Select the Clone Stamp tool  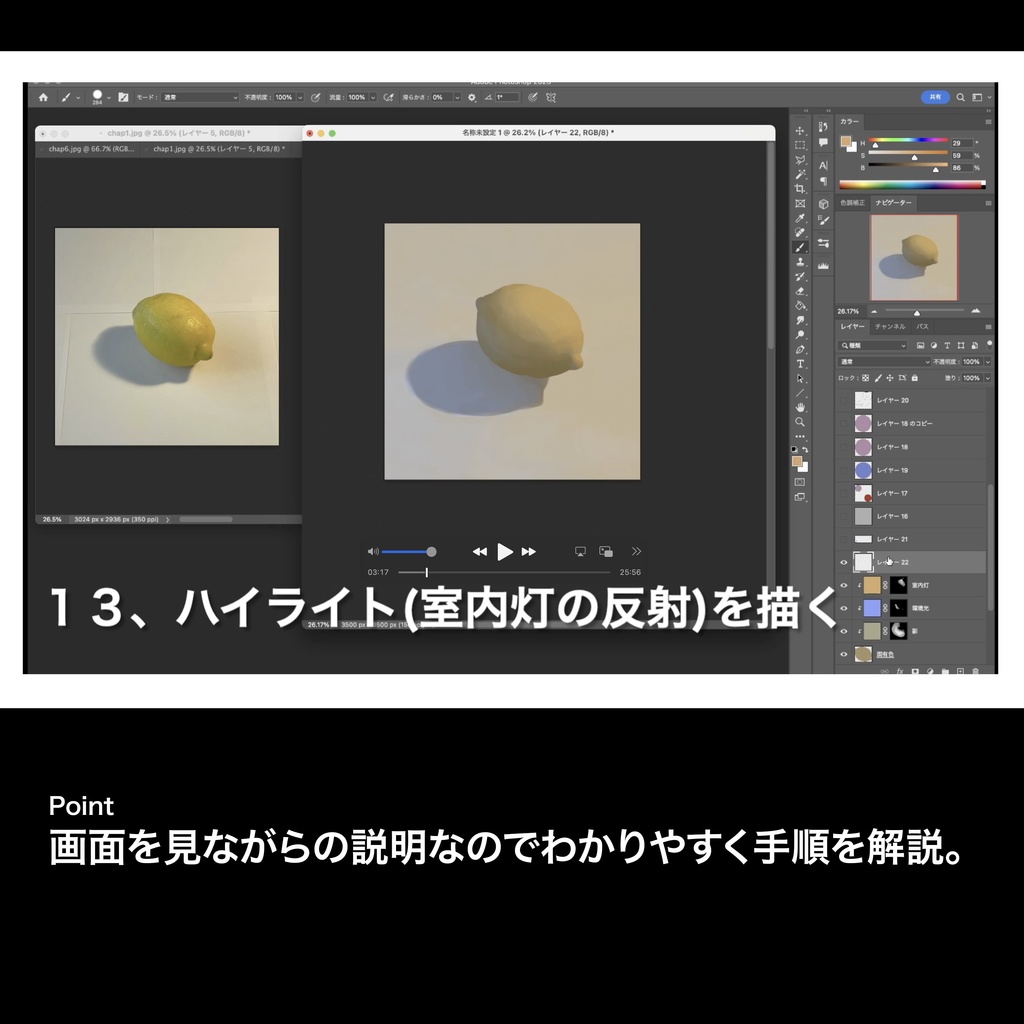(801, 259)
